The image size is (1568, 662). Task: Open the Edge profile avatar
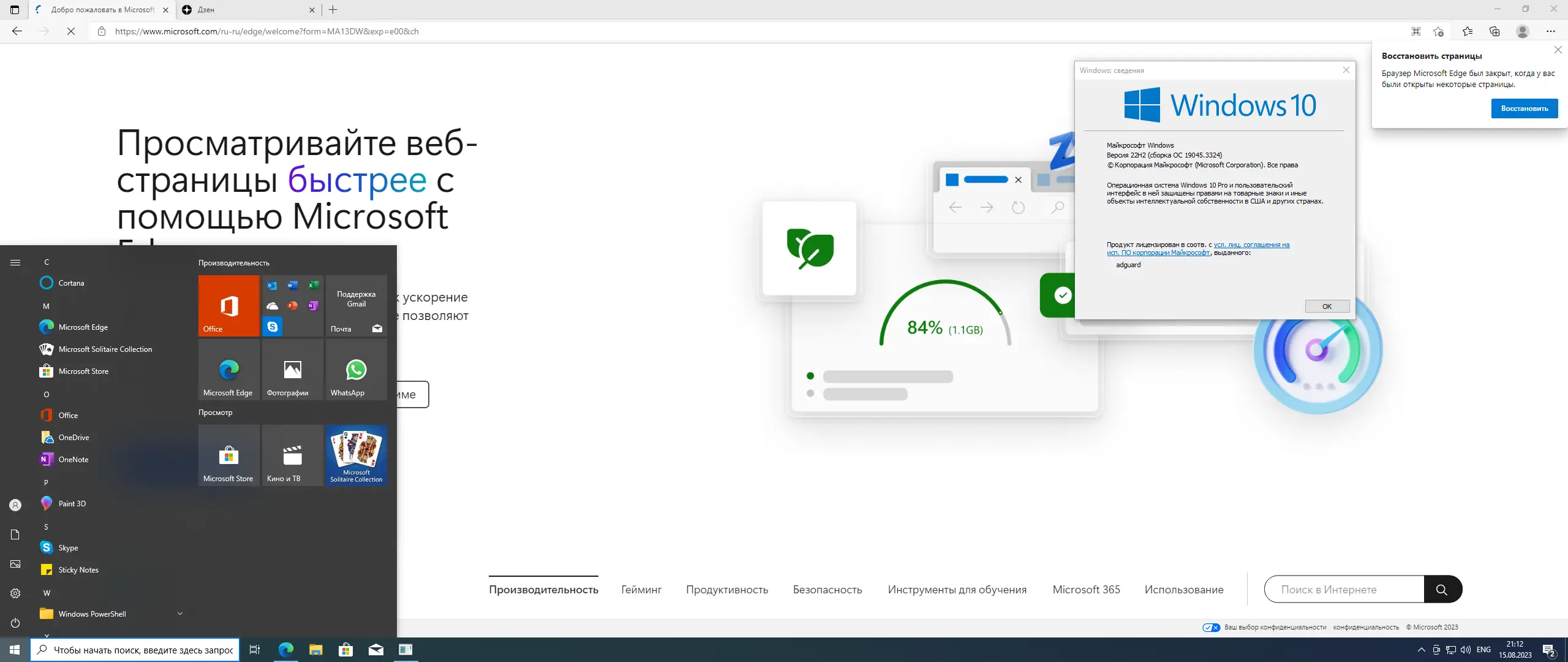(1521, 31)
